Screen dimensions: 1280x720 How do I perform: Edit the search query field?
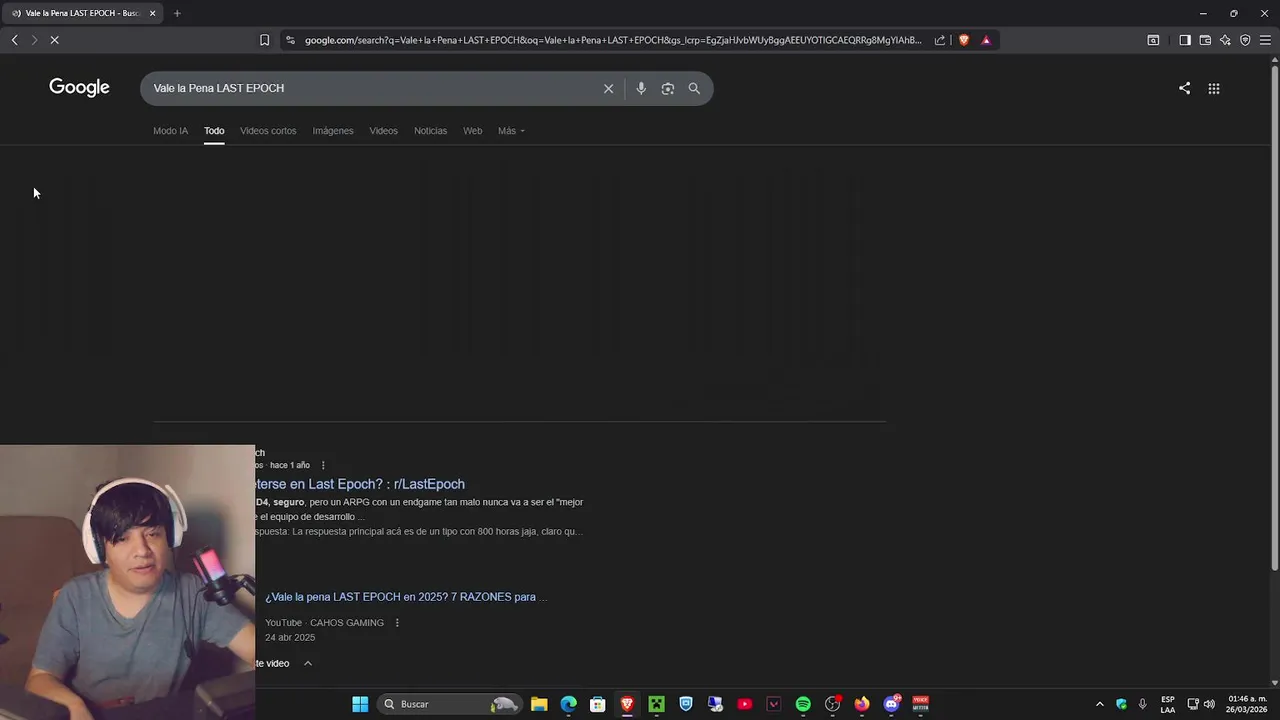tap(370, 88)
